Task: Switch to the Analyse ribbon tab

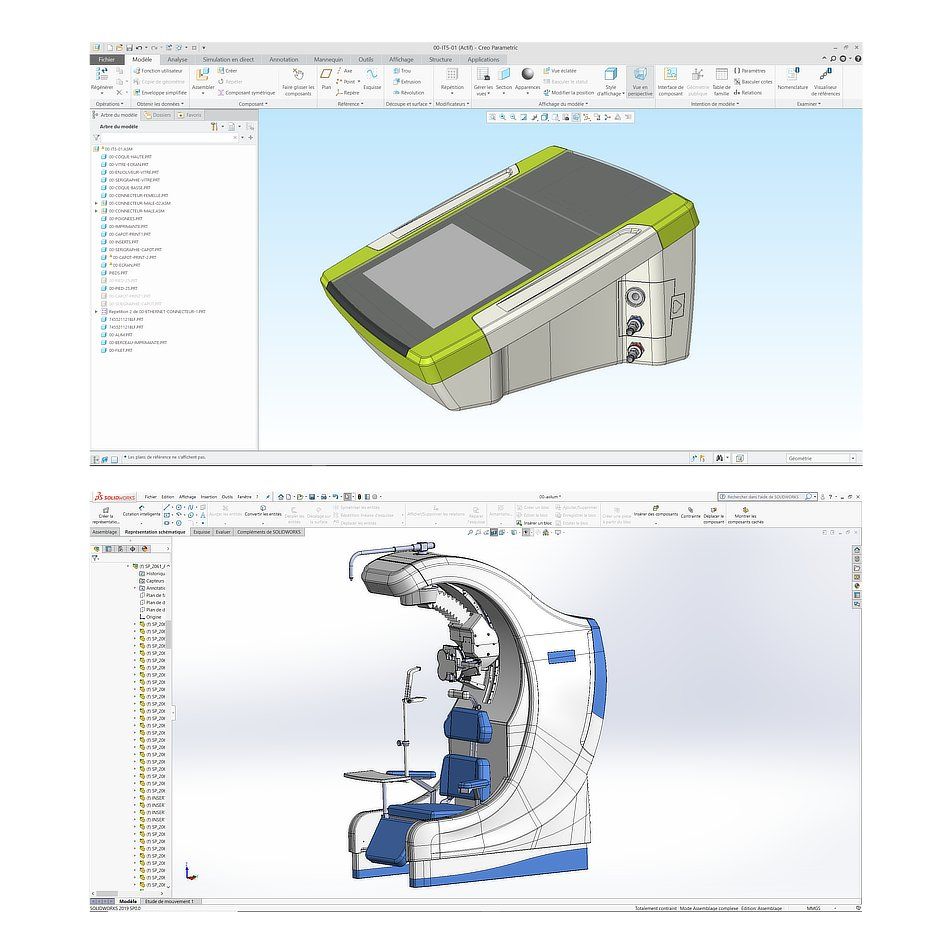Action: pyautogui.click(x=177, y=59)
